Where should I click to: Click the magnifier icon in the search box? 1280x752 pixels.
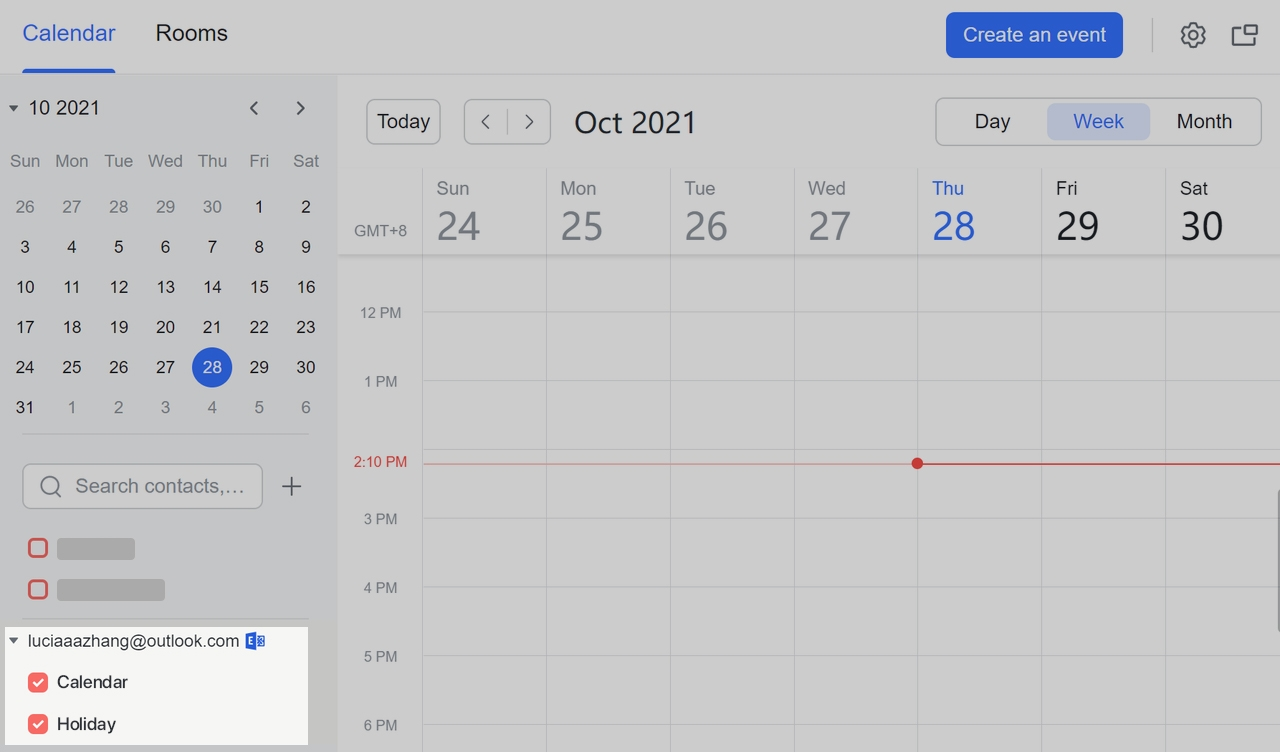coord(50,486)
